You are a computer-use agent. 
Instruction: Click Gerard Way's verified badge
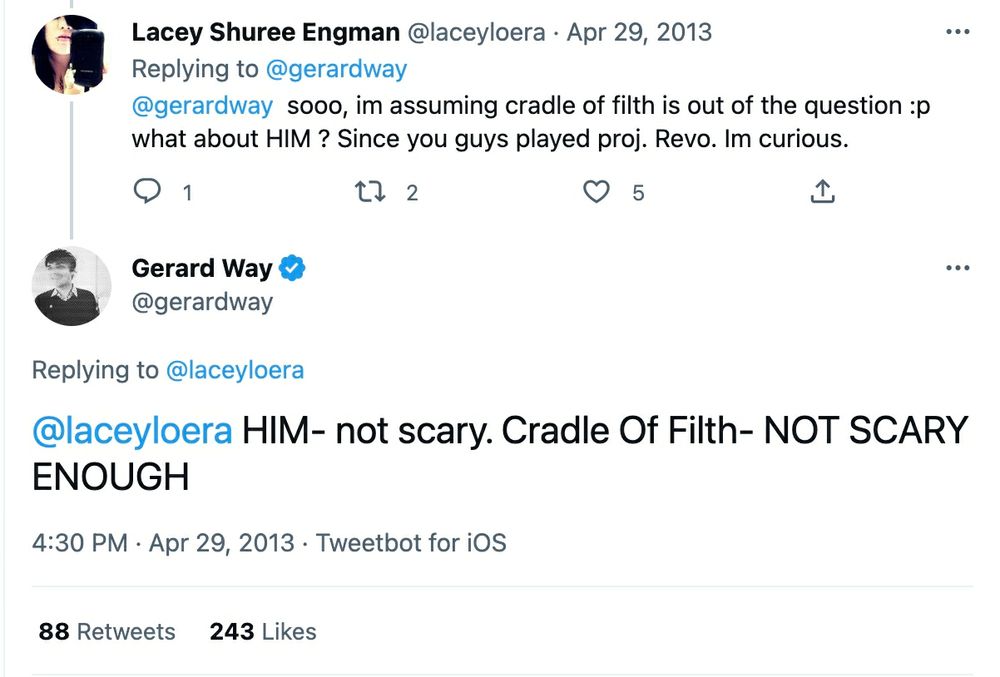[x=293, y=268]
